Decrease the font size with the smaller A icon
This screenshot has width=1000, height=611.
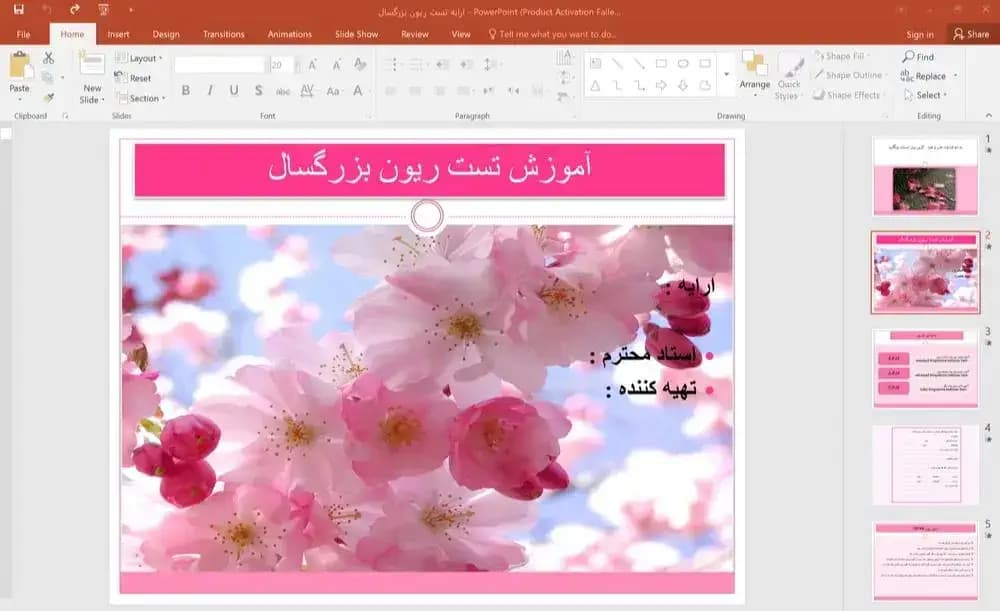click(x=336, y=64)
